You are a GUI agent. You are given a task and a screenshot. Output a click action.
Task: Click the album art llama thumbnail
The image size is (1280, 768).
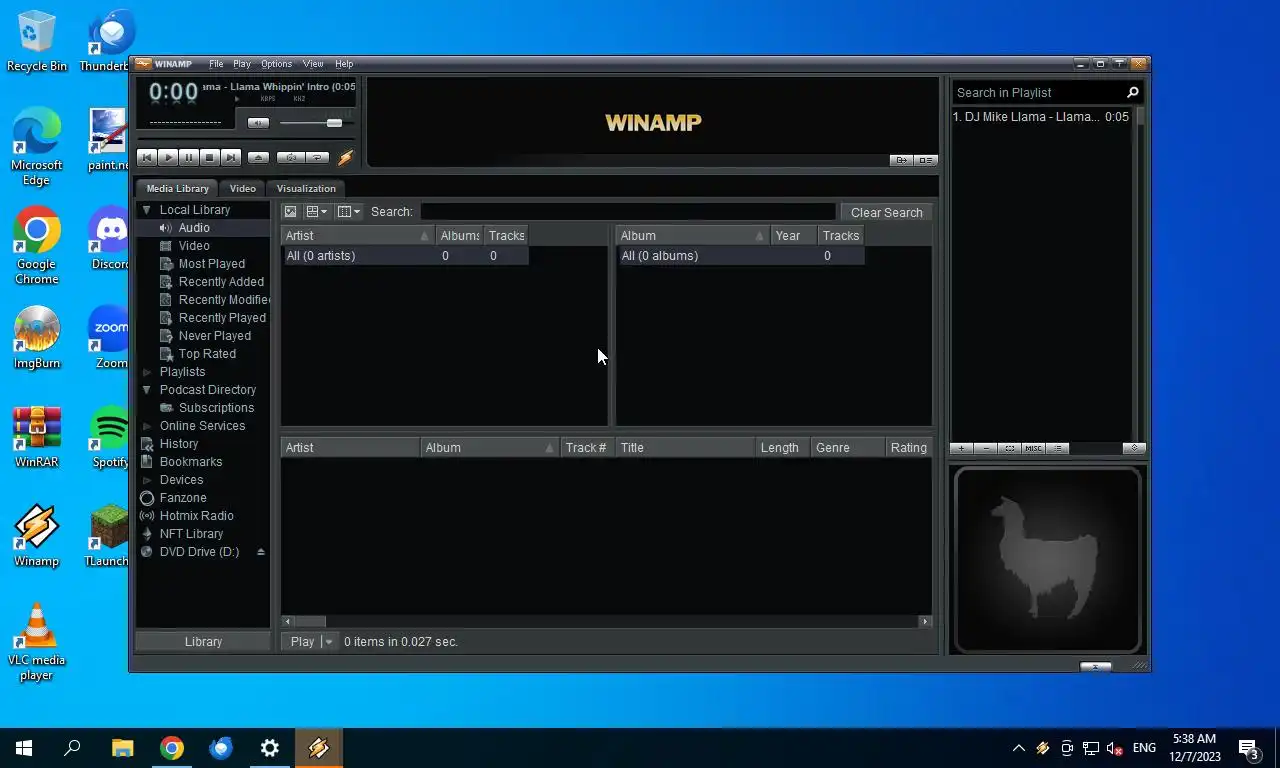tap(1048, 560)
